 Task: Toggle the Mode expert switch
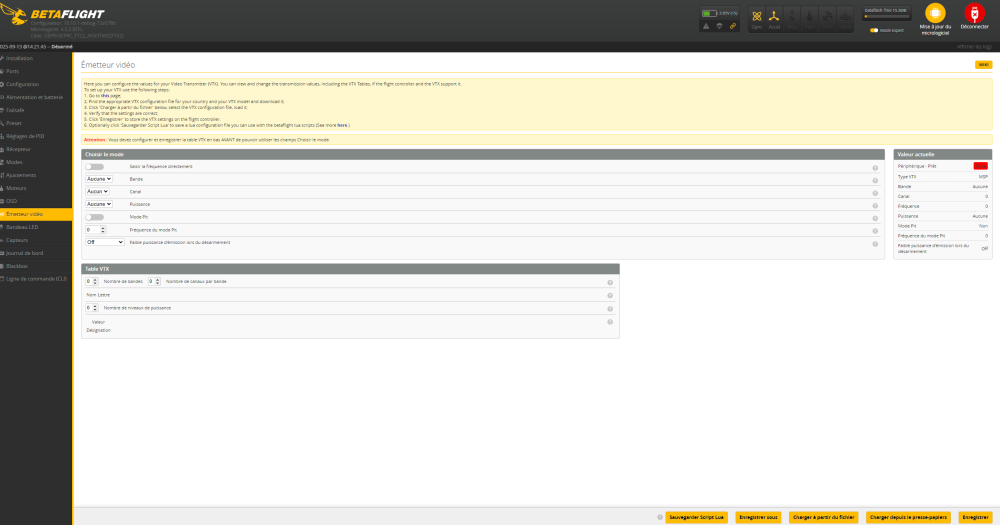click(x=873, y=30)
